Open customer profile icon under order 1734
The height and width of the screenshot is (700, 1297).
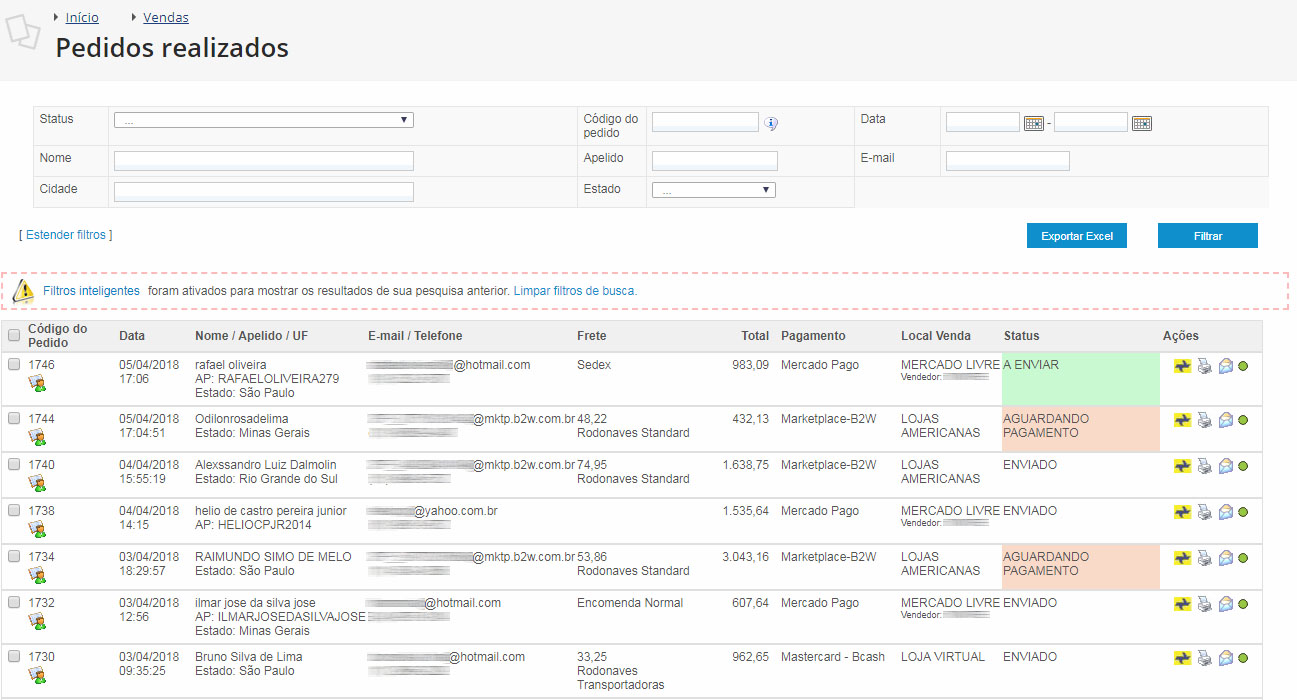[37, 575]
